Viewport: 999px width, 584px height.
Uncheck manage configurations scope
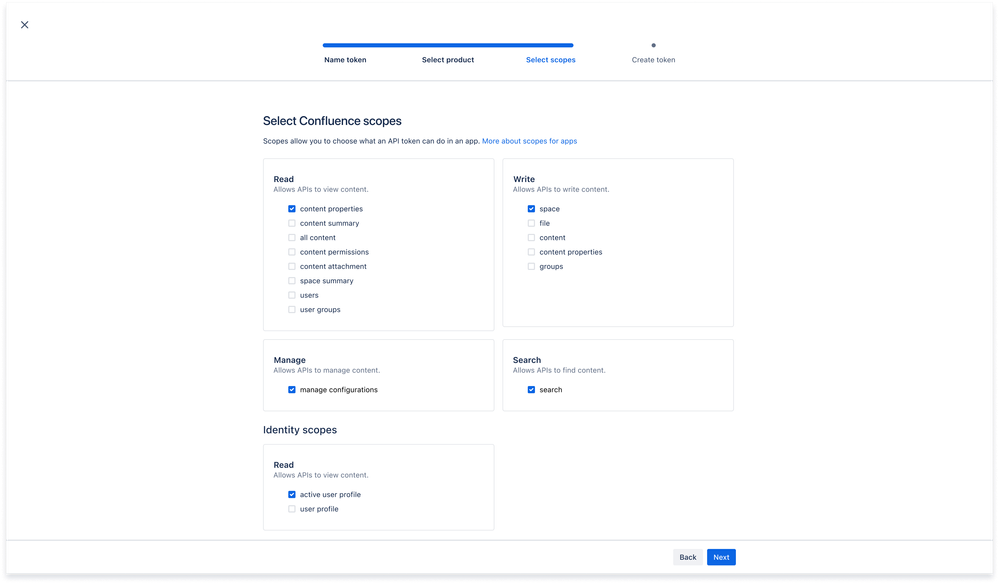click(292, 390)
